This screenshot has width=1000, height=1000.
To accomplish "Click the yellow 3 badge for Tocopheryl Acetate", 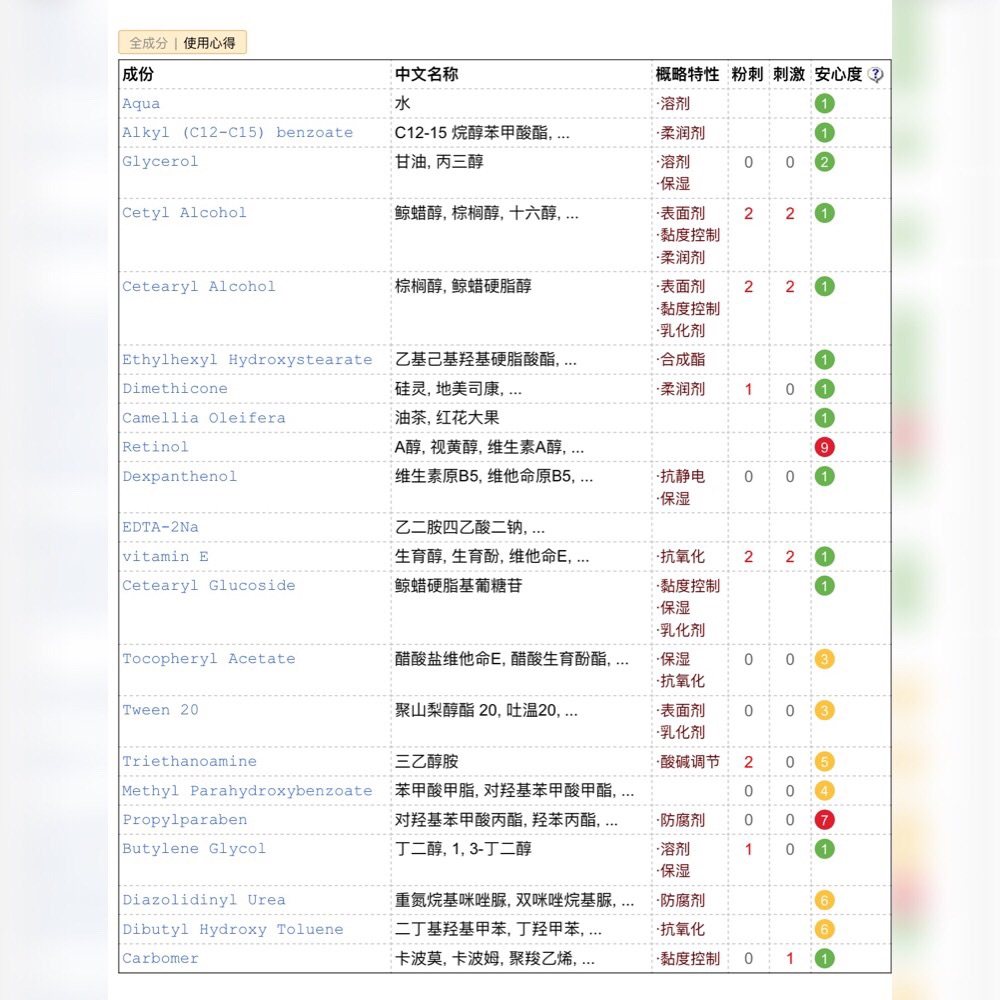I will coord(824,659).
